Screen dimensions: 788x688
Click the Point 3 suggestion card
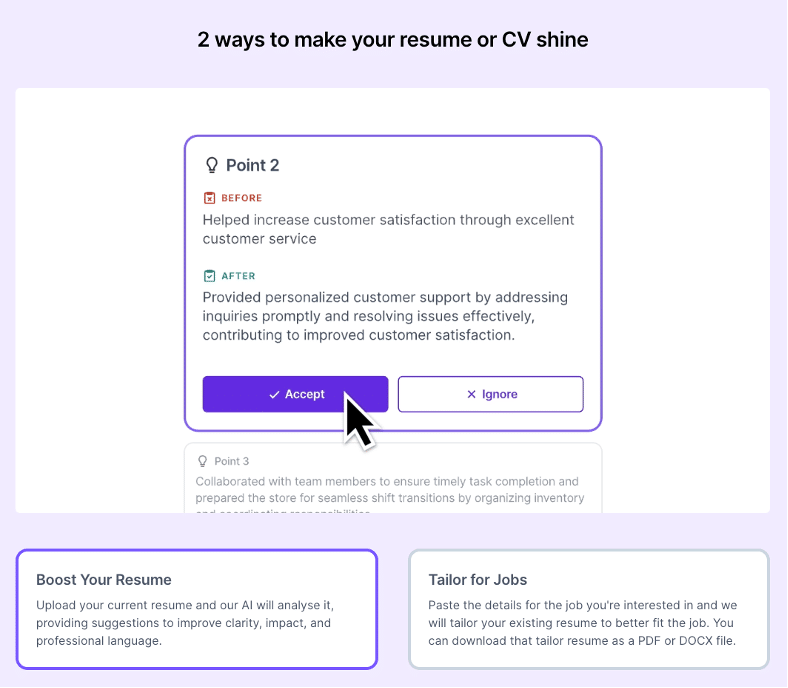[392, 480]
